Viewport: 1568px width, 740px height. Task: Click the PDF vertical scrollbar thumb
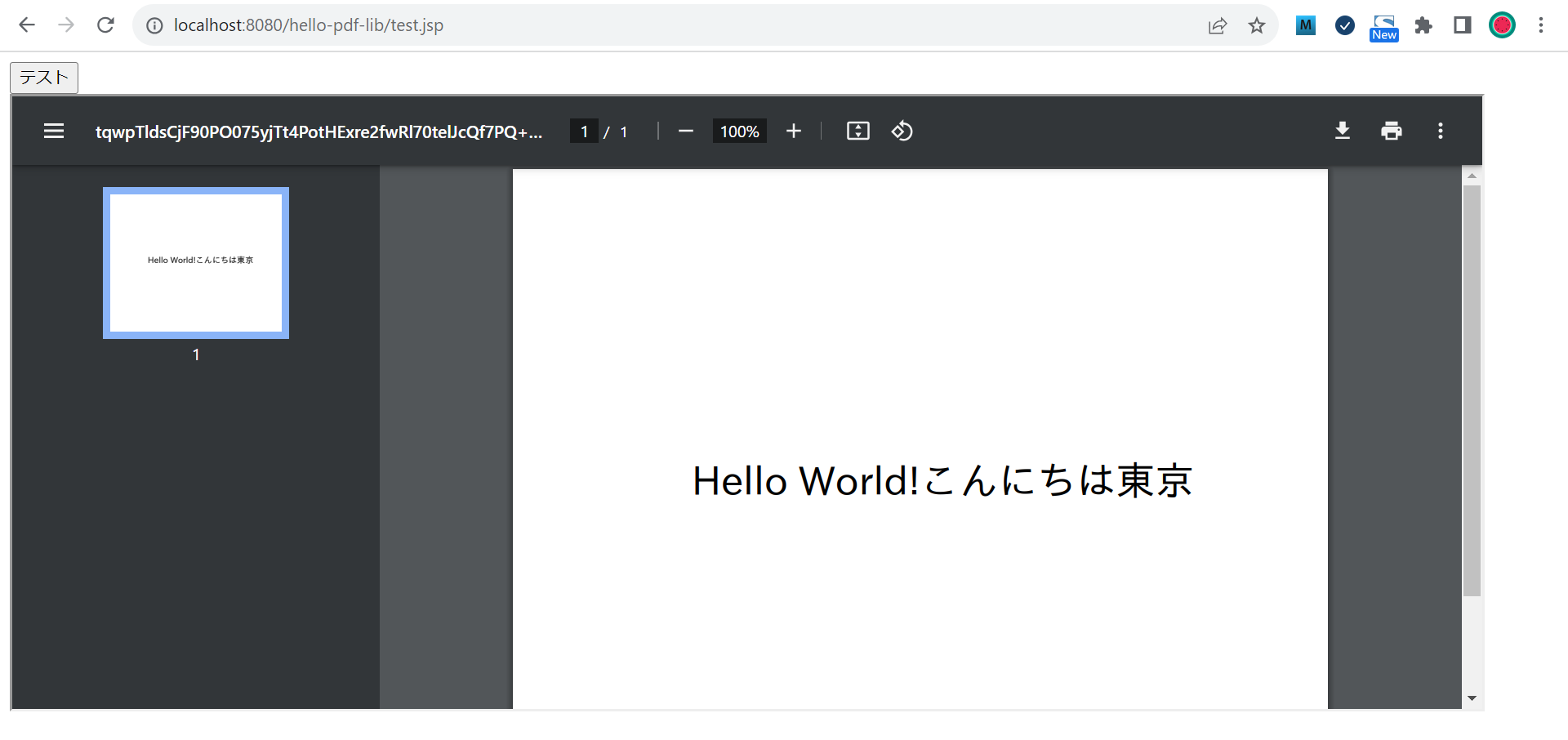pyautogui.click(x=1472, y=390)
